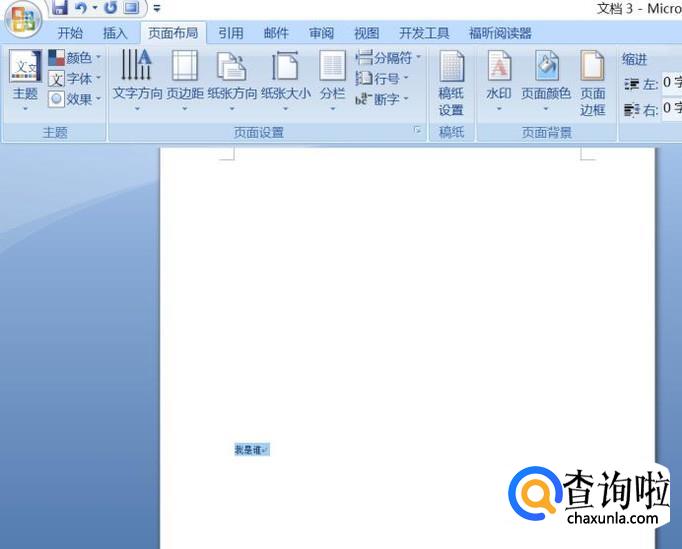Undo the last action
Image resolution: width=682 pixels, height=549 pixels.
click(81, 7)
